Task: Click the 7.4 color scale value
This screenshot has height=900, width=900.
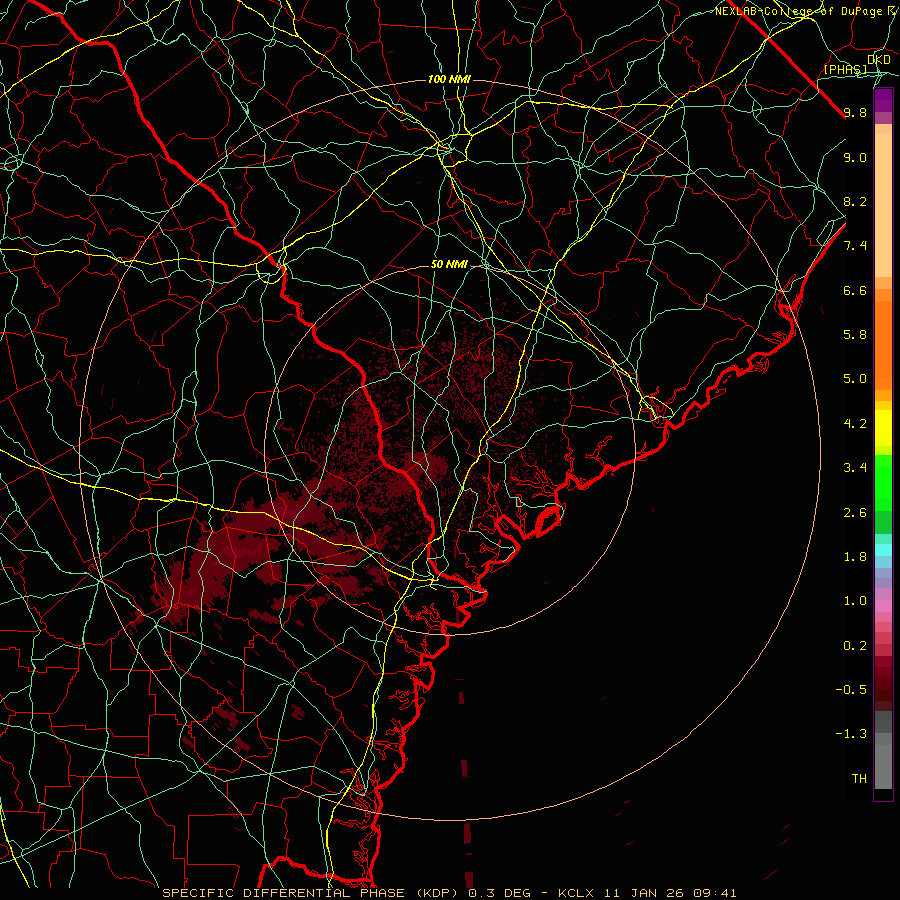Action: [x=855, y=246]
